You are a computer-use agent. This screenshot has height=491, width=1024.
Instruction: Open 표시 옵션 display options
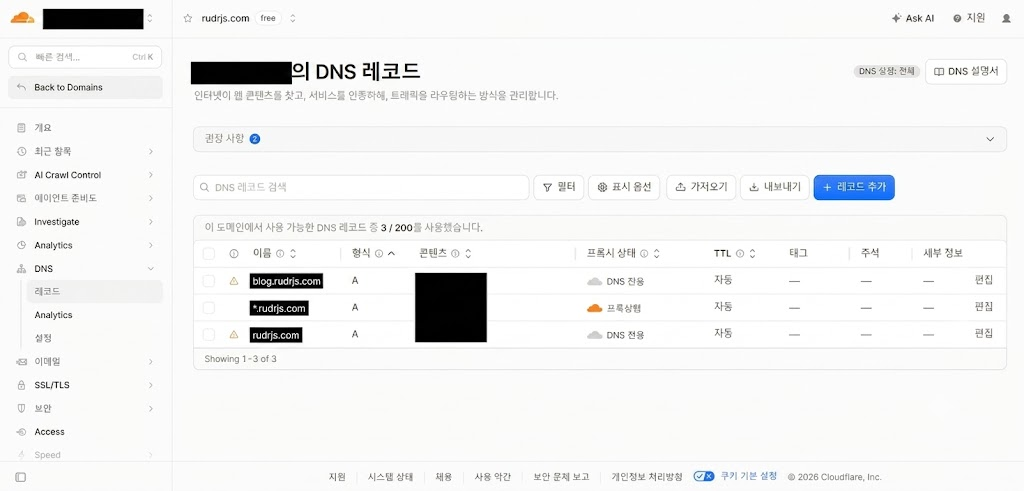click(624, 187)
